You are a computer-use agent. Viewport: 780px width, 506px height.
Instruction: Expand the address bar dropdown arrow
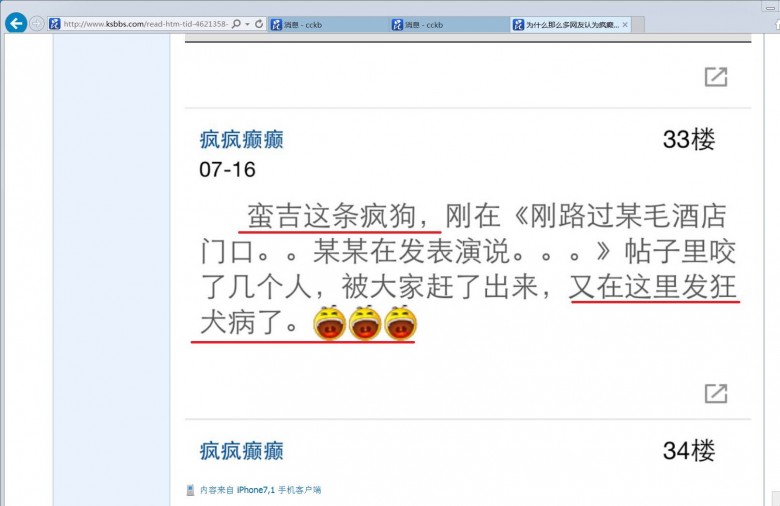point(247,24)
